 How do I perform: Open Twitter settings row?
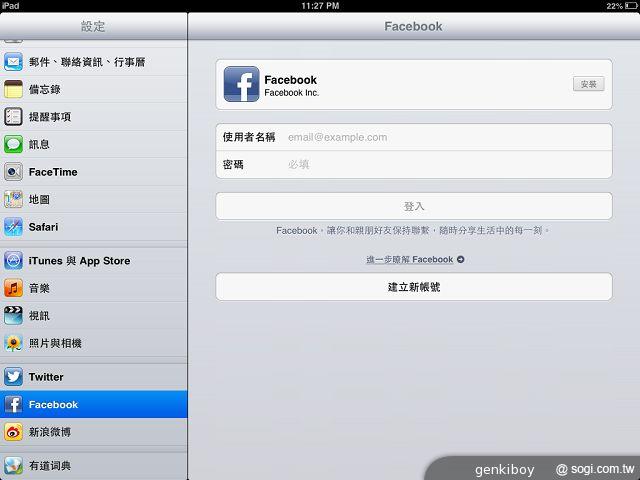tap(93, 377)
